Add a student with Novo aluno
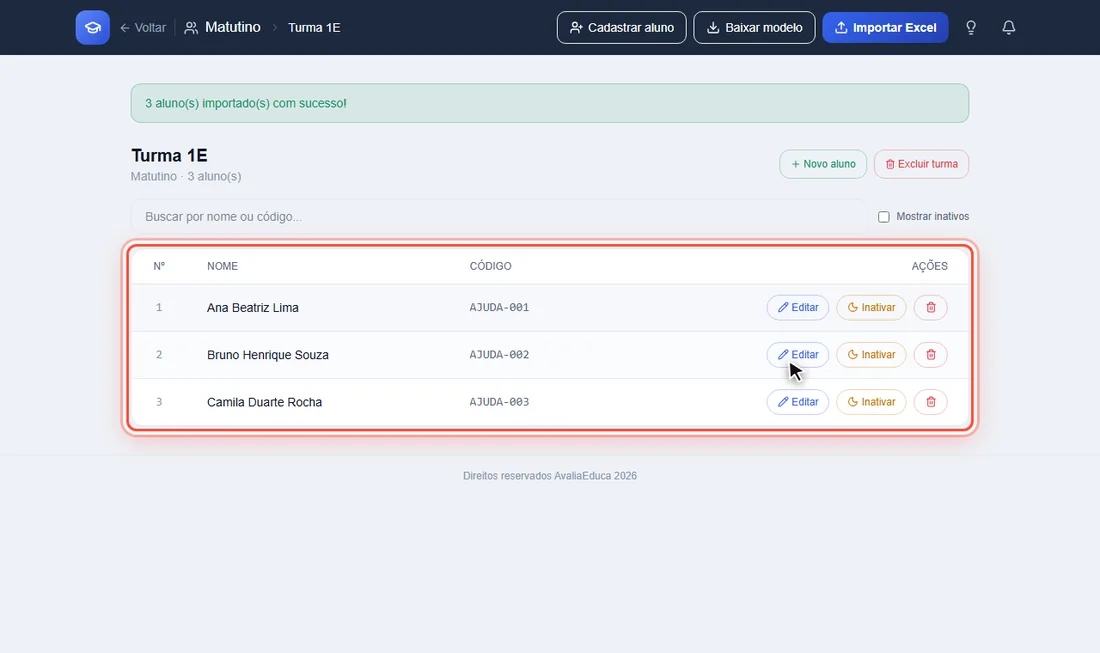Image resolution: width=1100 pixels, height=653 pixels. tap(823, 164)
